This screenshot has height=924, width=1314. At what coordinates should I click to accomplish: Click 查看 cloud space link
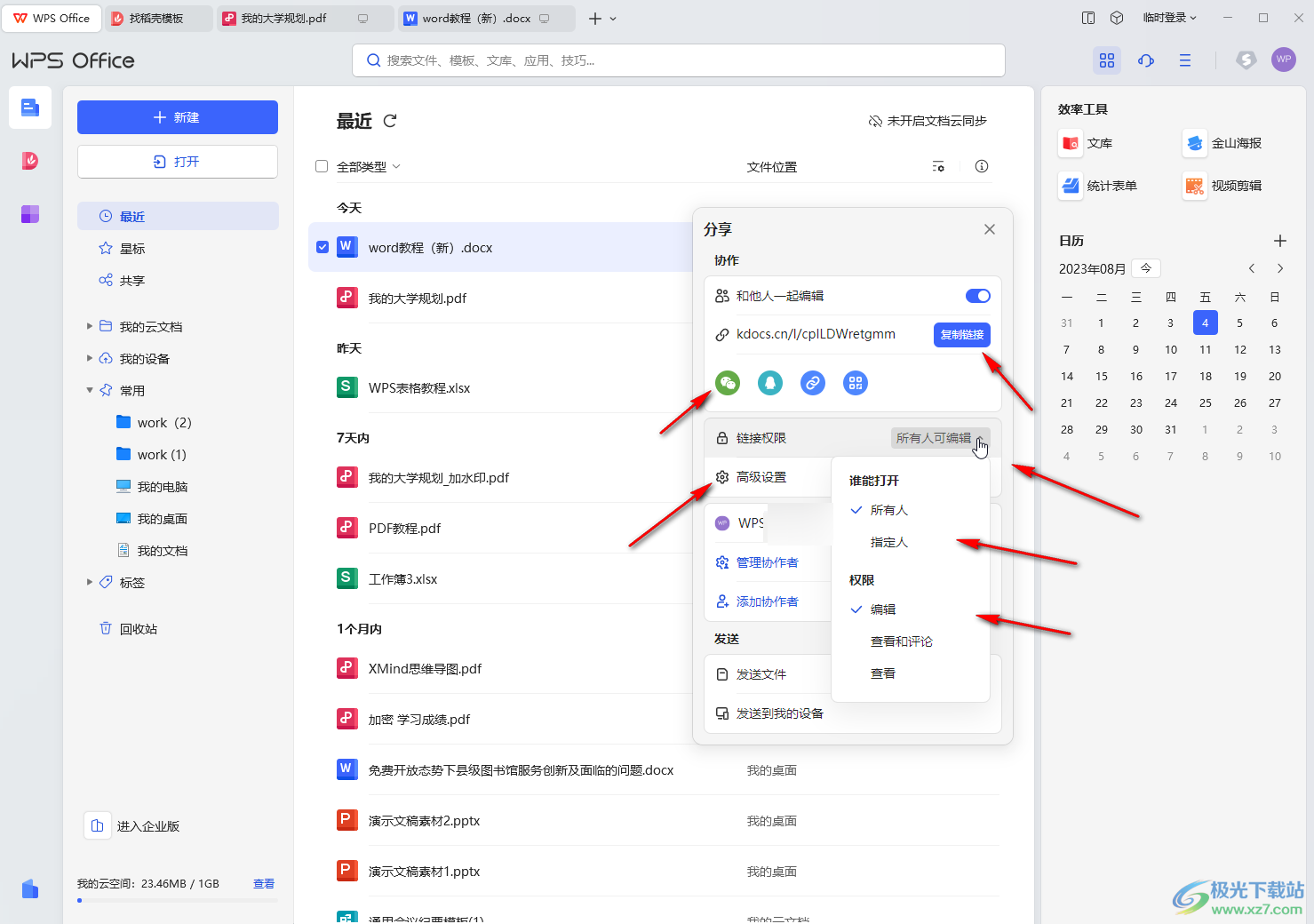(x=264, y=884)
